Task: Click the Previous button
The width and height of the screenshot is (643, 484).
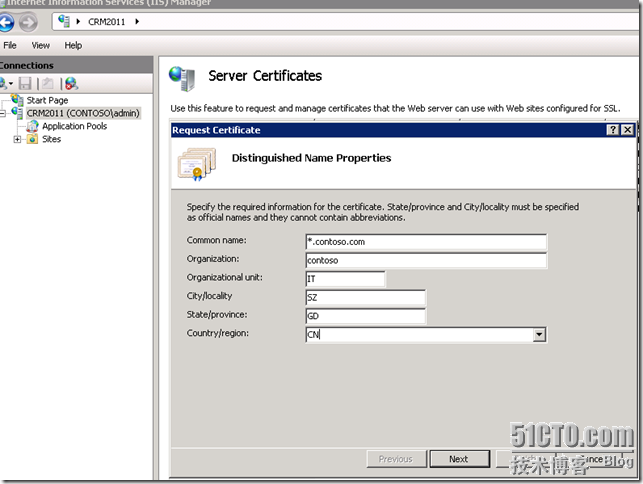Action: tap(396, 459)
